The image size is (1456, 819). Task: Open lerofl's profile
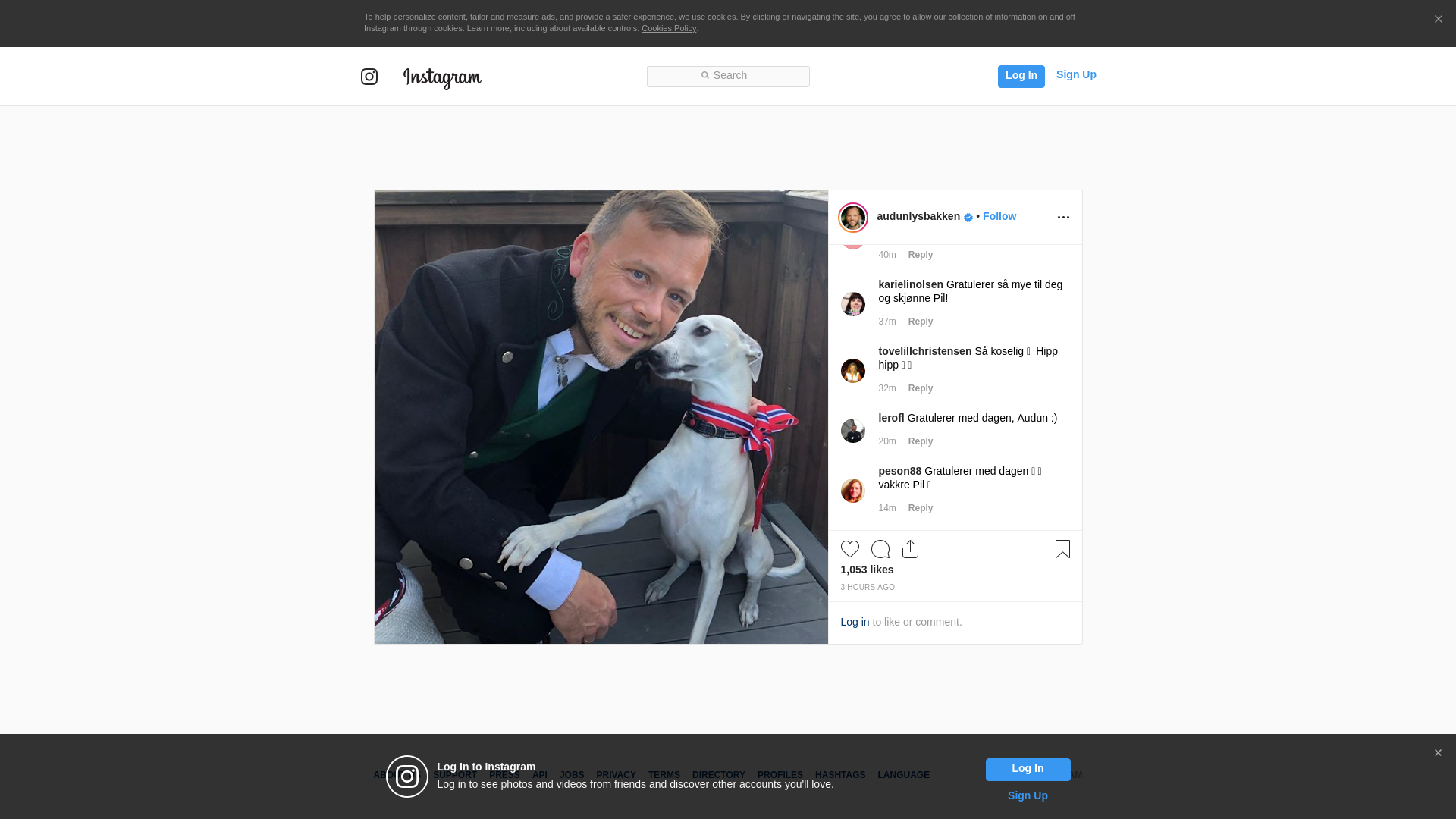tap(891, 418)
